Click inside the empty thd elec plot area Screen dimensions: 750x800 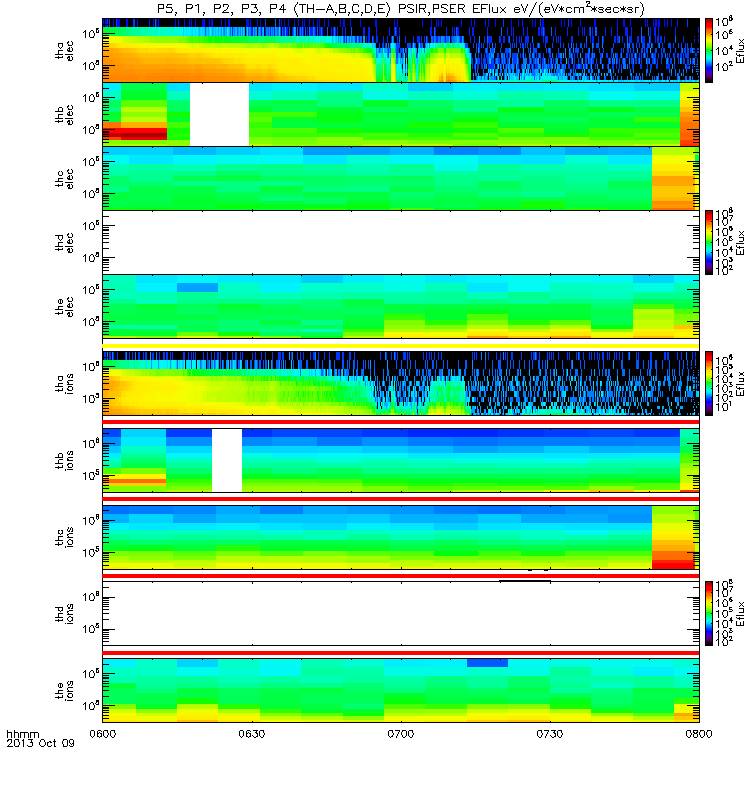401,242
